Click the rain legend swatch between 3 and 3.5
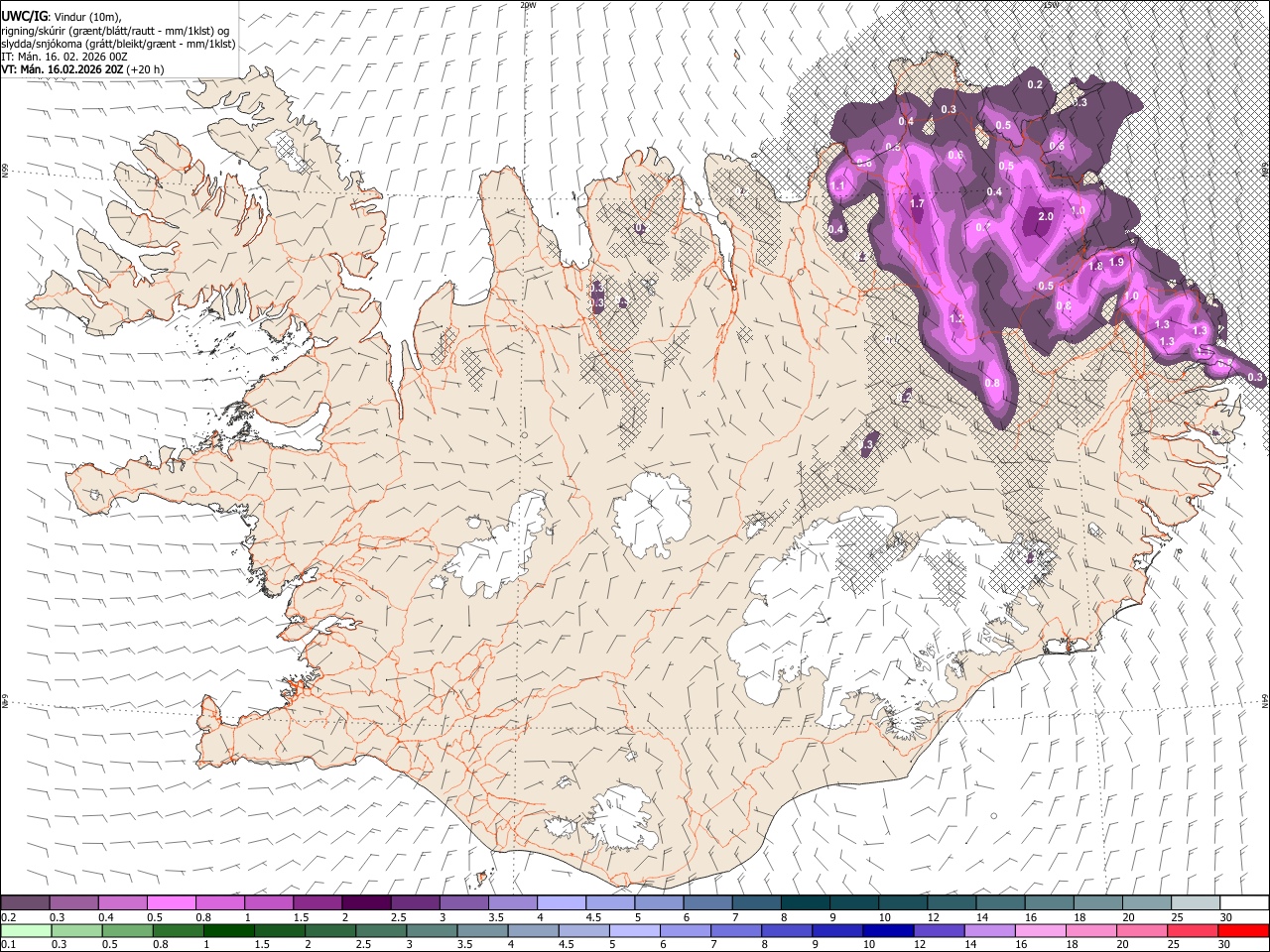The image size is (1270, 952). click(x=432, y=930)
